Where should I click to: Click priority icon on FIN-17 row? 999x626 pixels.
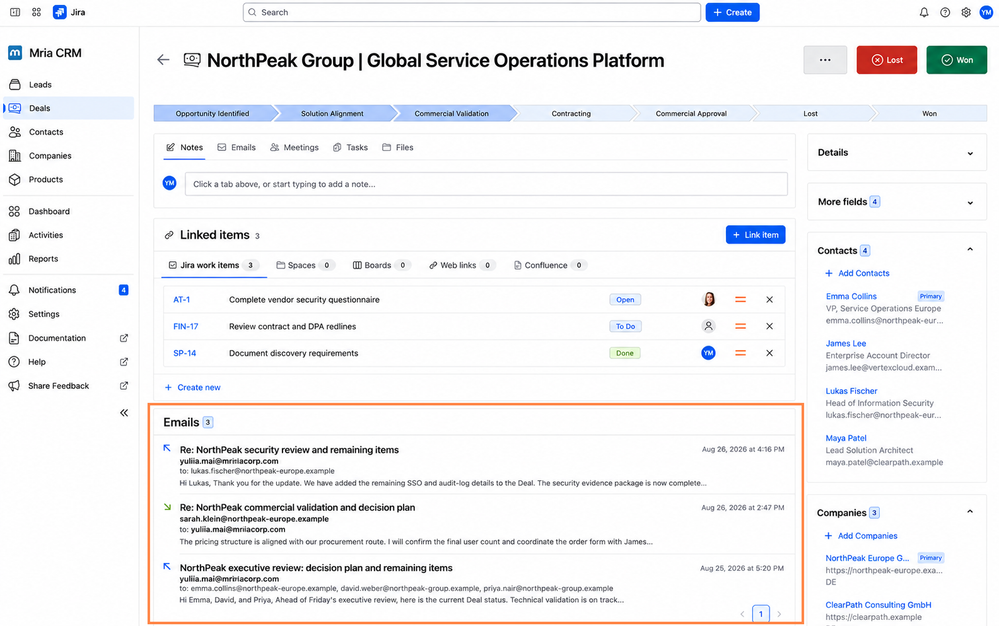[740, 326]
